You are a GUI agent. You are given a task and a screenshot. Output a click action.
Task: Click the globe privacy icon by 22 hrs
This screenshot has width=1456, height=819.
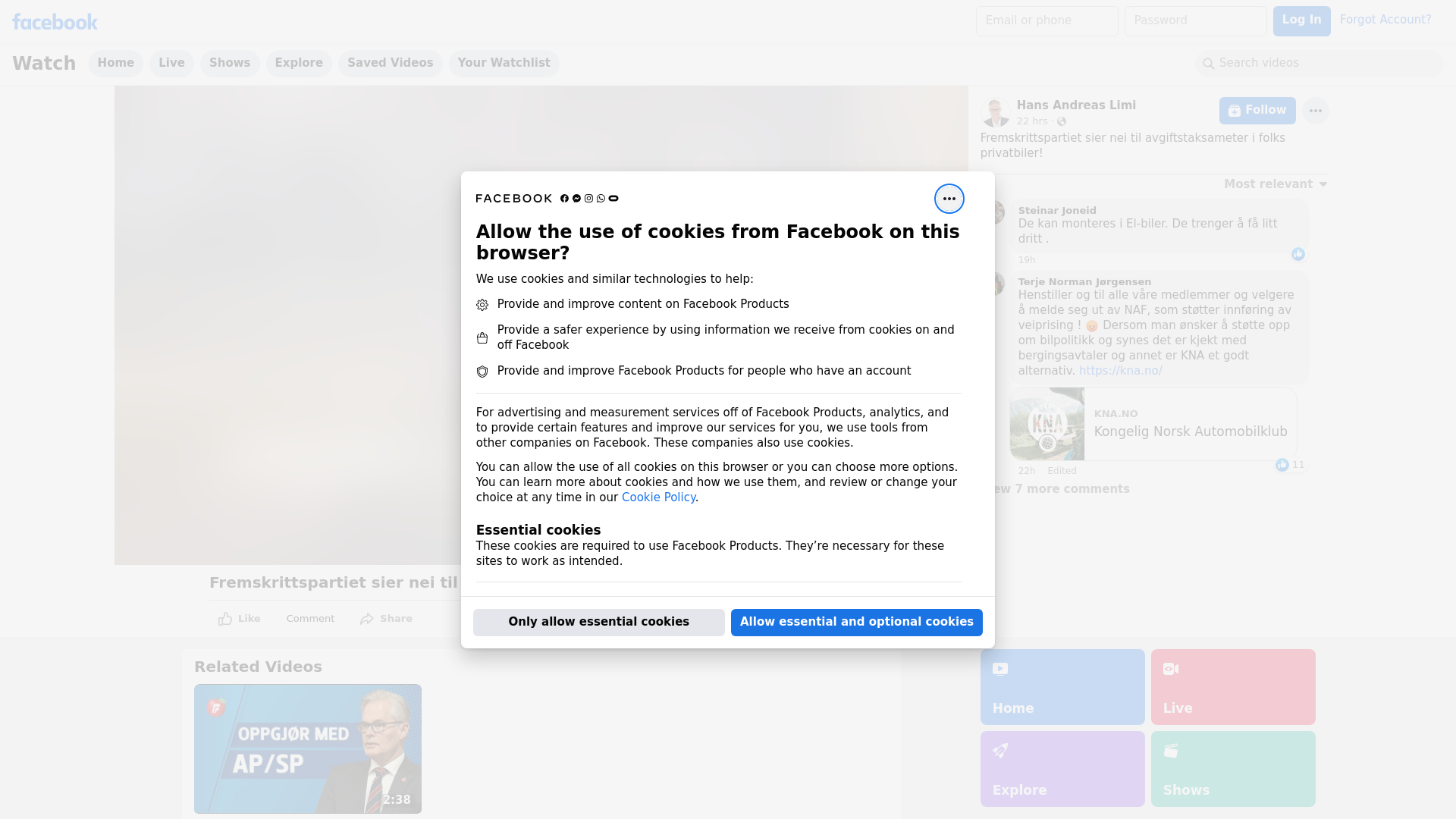point(1062,121)
